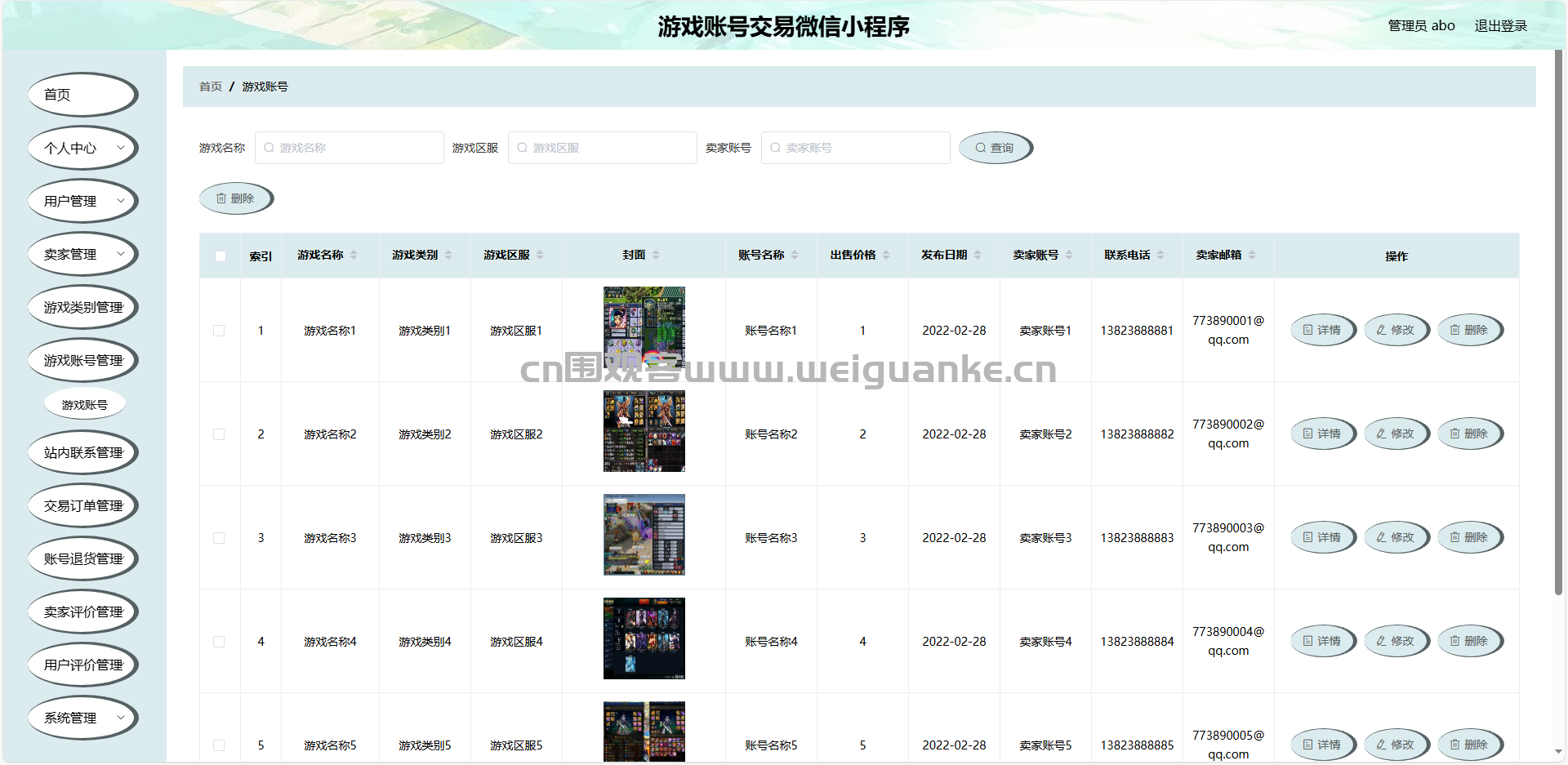Viewport: 1568px width, 765px height.
Task: Open cover thumbnail of 游戏名称4 row
Action: pos(644,638)
